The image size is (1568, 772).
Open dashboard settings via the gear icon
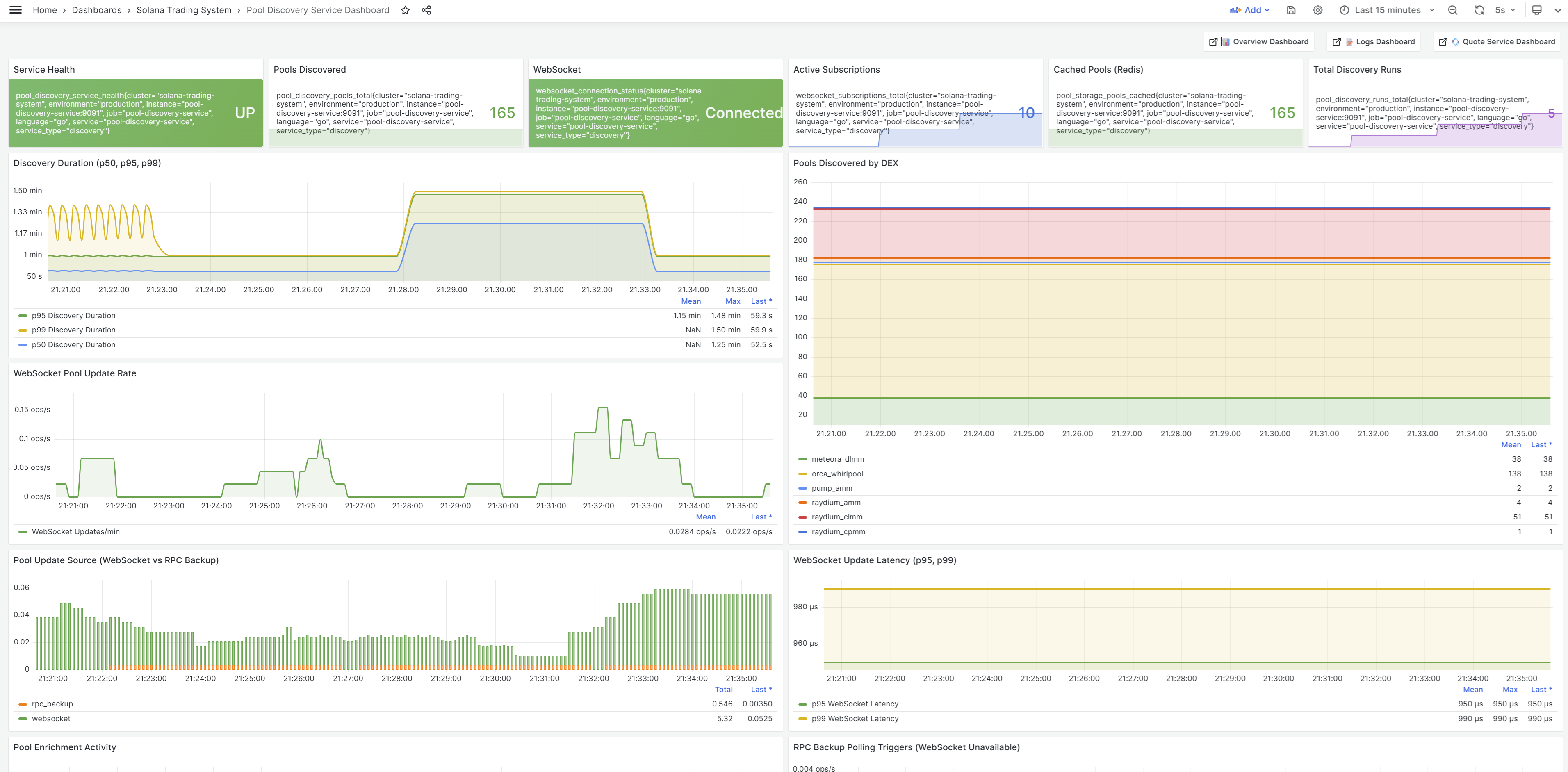coord(1317,10)
